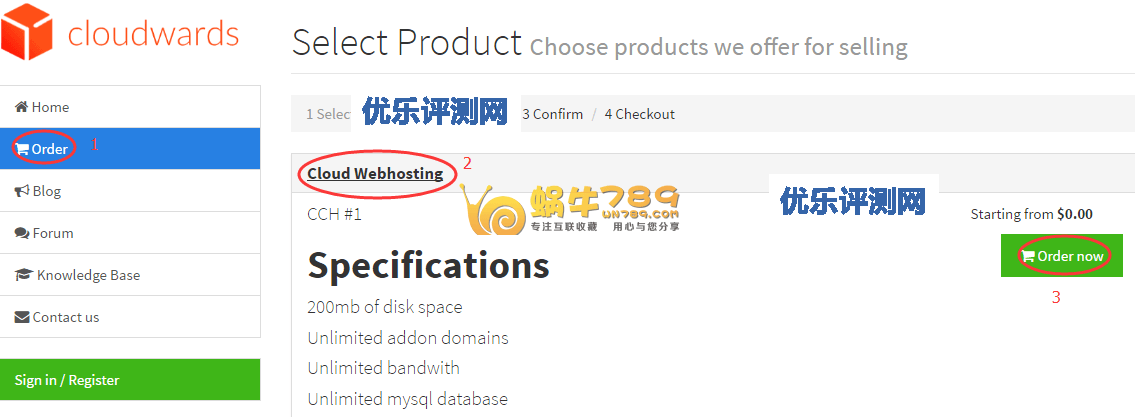Click the cart icon in Order now button
The image size is (1135, 417).
(1028, 256)
